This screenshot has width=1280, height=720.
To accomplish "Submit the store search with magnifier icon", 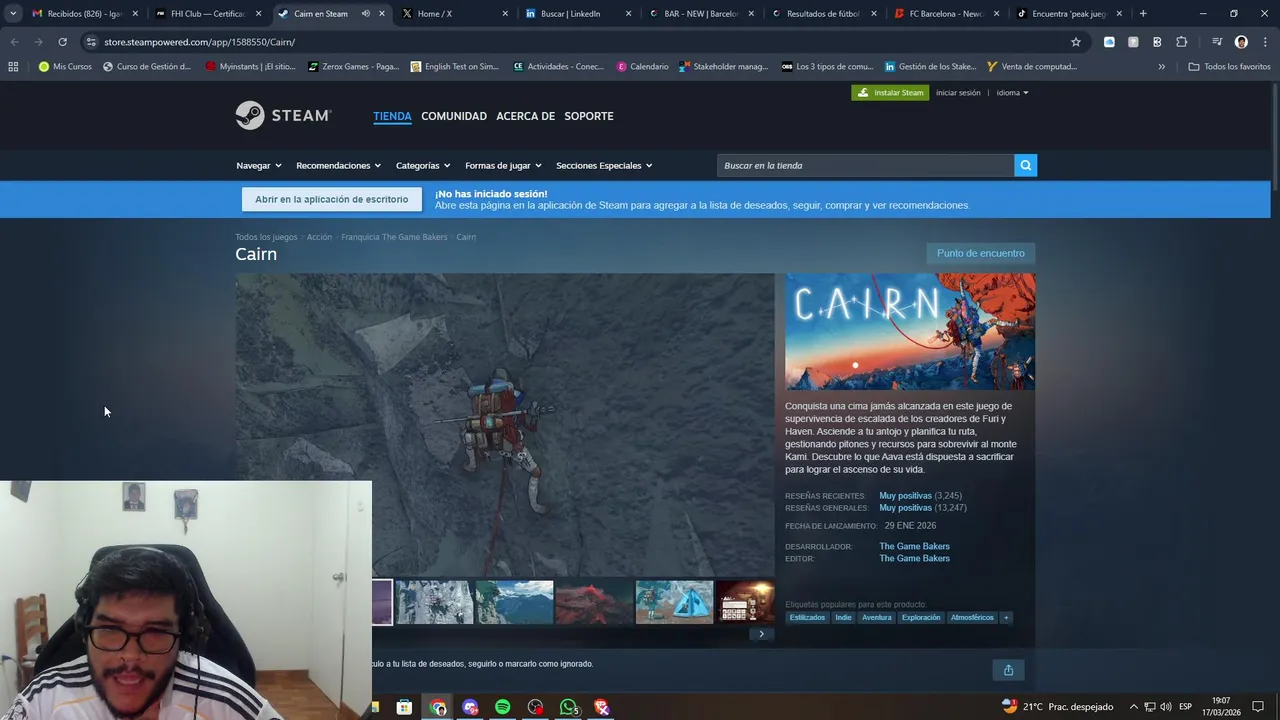I will (1025, 165).
